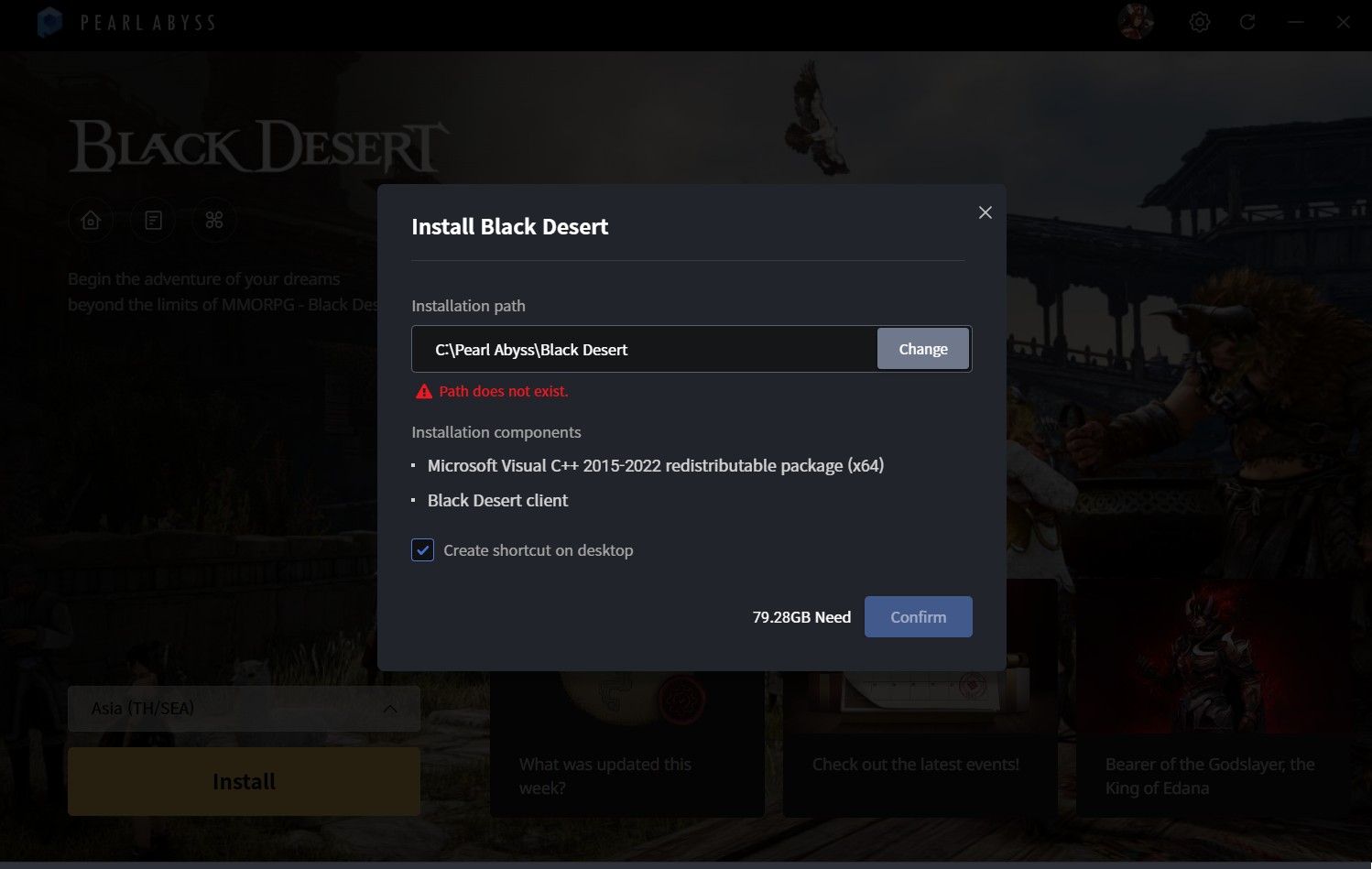Image resolution: width=1372 pixels, height=869 pixels.
Task: Open the four-square menu icon
Action: [214, 221]
